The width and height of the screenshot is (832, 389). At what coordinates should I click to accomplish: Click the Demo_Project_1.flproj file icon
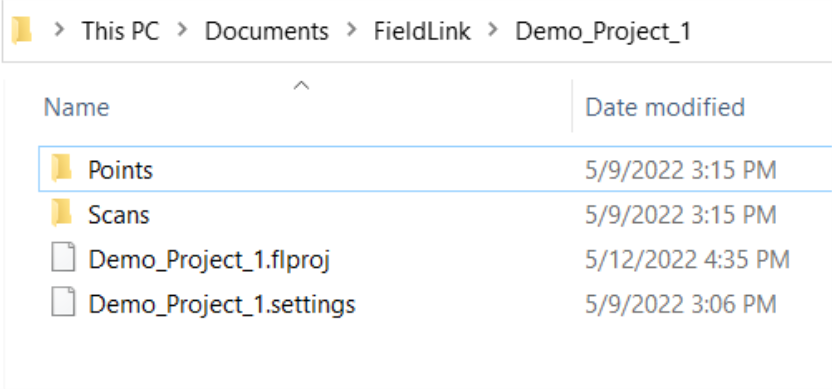pyautogui.click(x=63, y=258)
